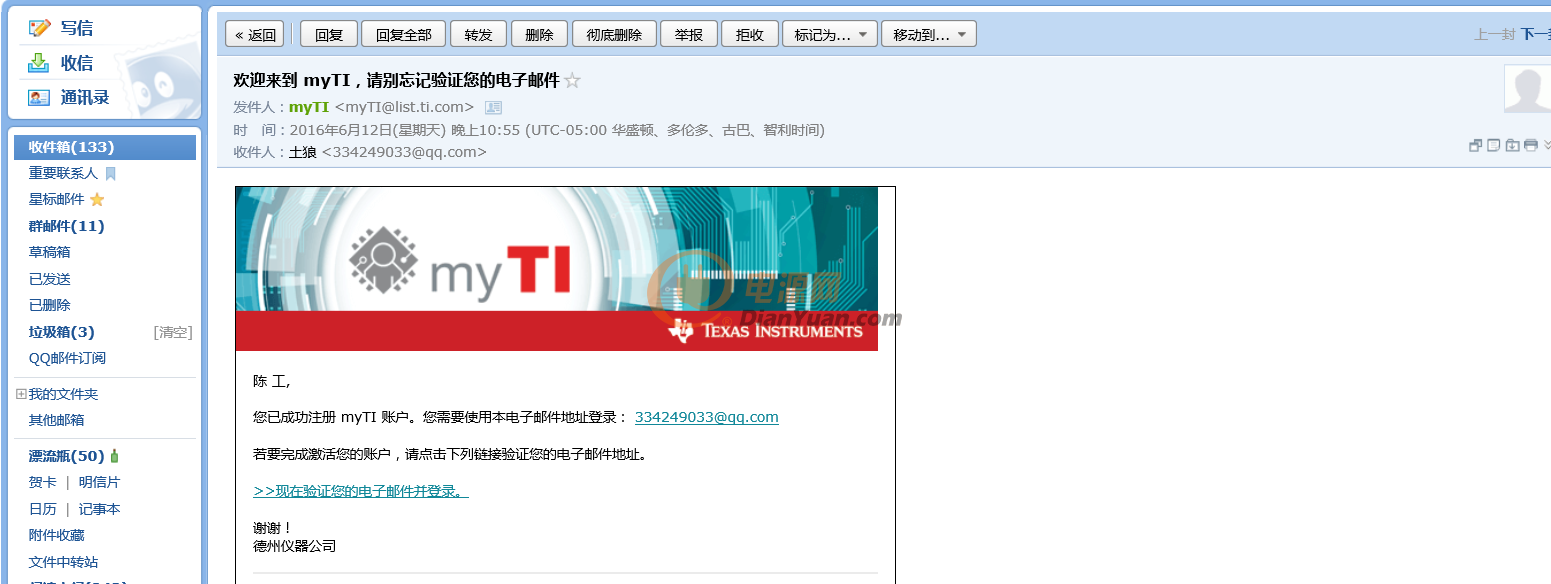Click the 回复 reply button
The image size is (1551, 584).
tap(329, 34)
